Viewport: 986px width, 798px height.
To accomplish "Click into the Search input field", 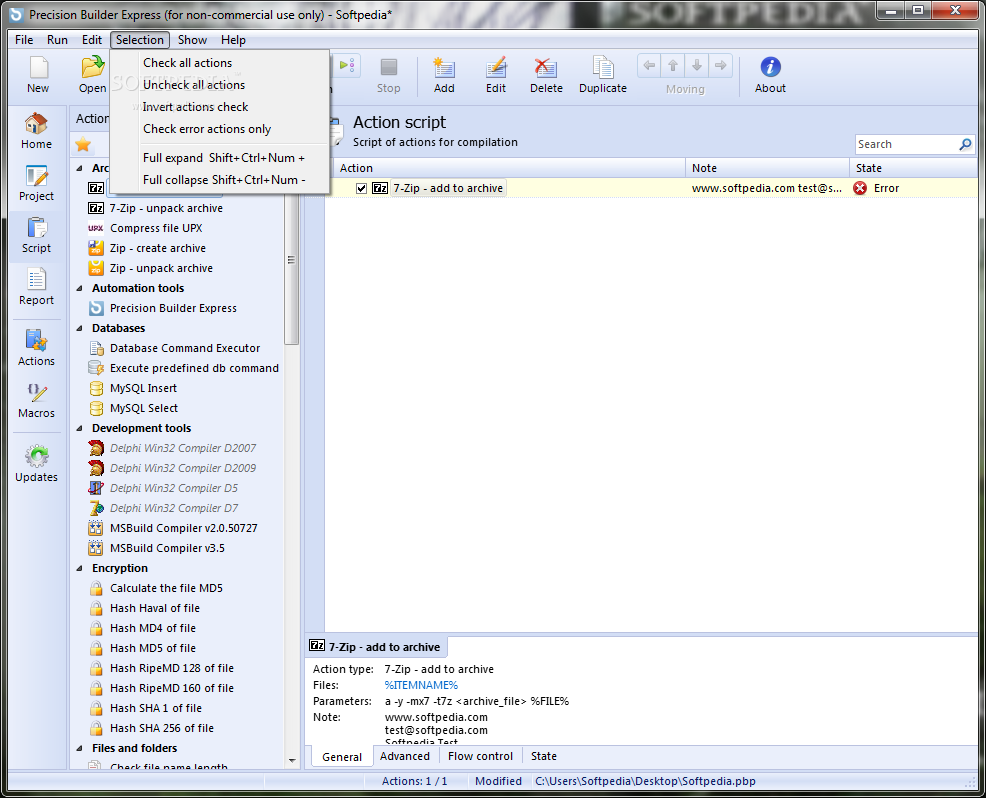I will pos(906,145).
